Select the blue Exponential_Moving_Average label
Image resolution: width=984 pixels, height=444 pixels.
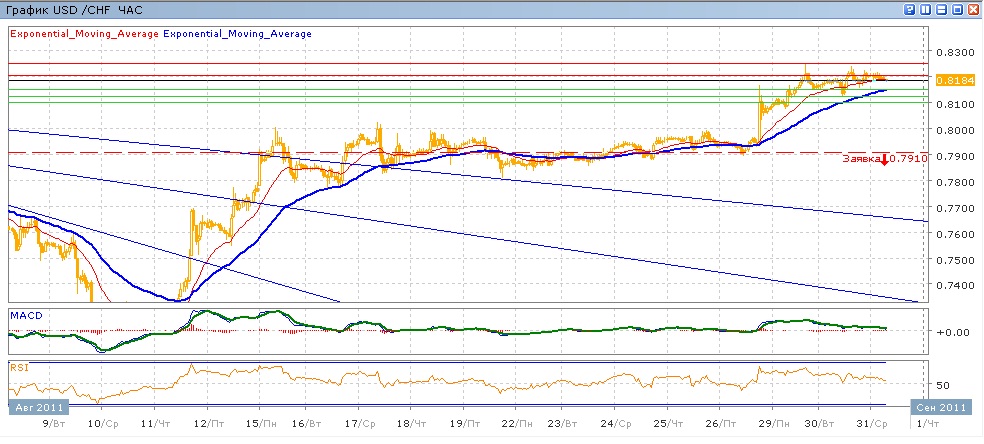pos(237,33)
